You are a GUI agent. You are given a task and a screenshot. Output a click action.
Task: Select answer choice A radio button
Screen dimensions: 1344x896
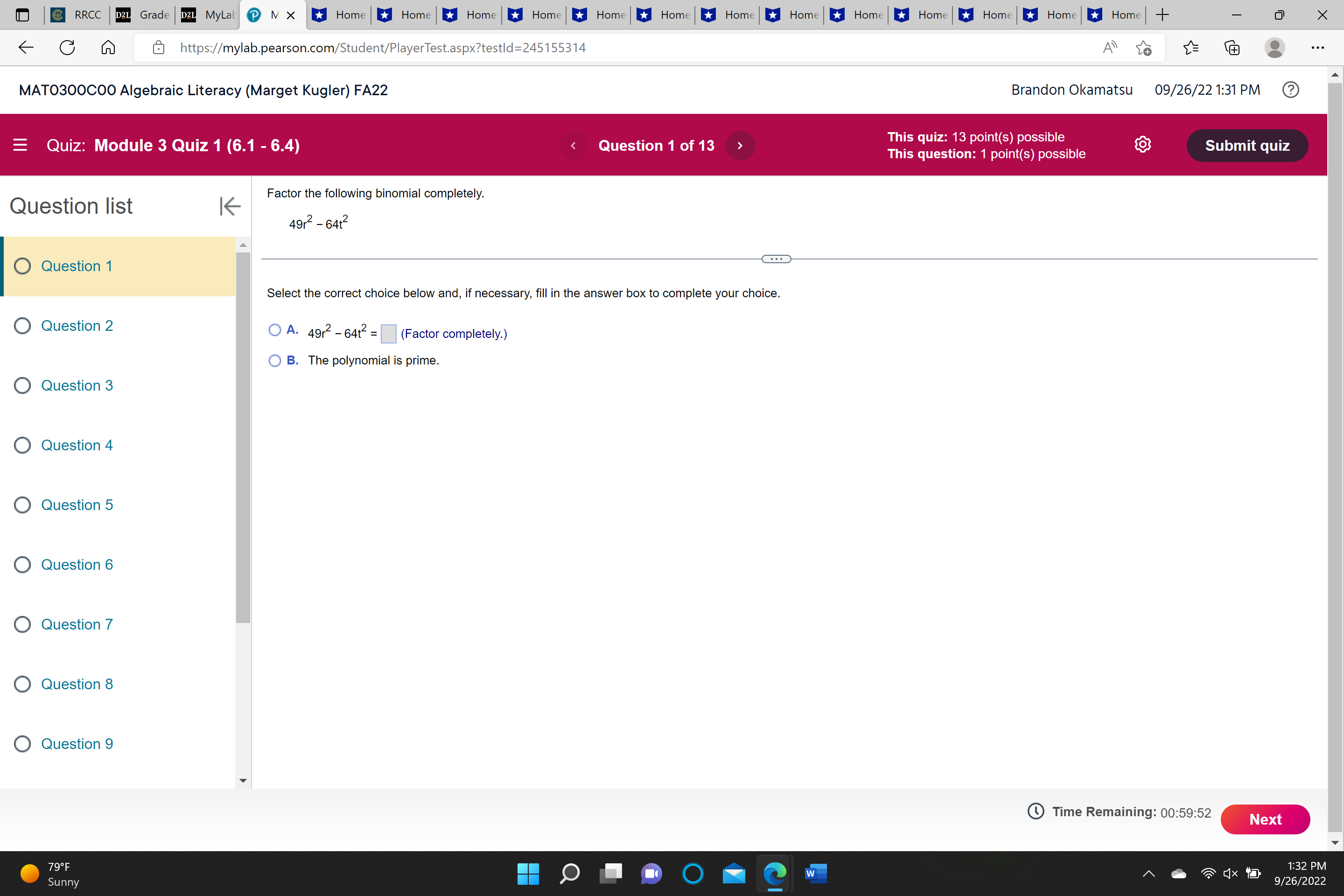click(275, 330)
